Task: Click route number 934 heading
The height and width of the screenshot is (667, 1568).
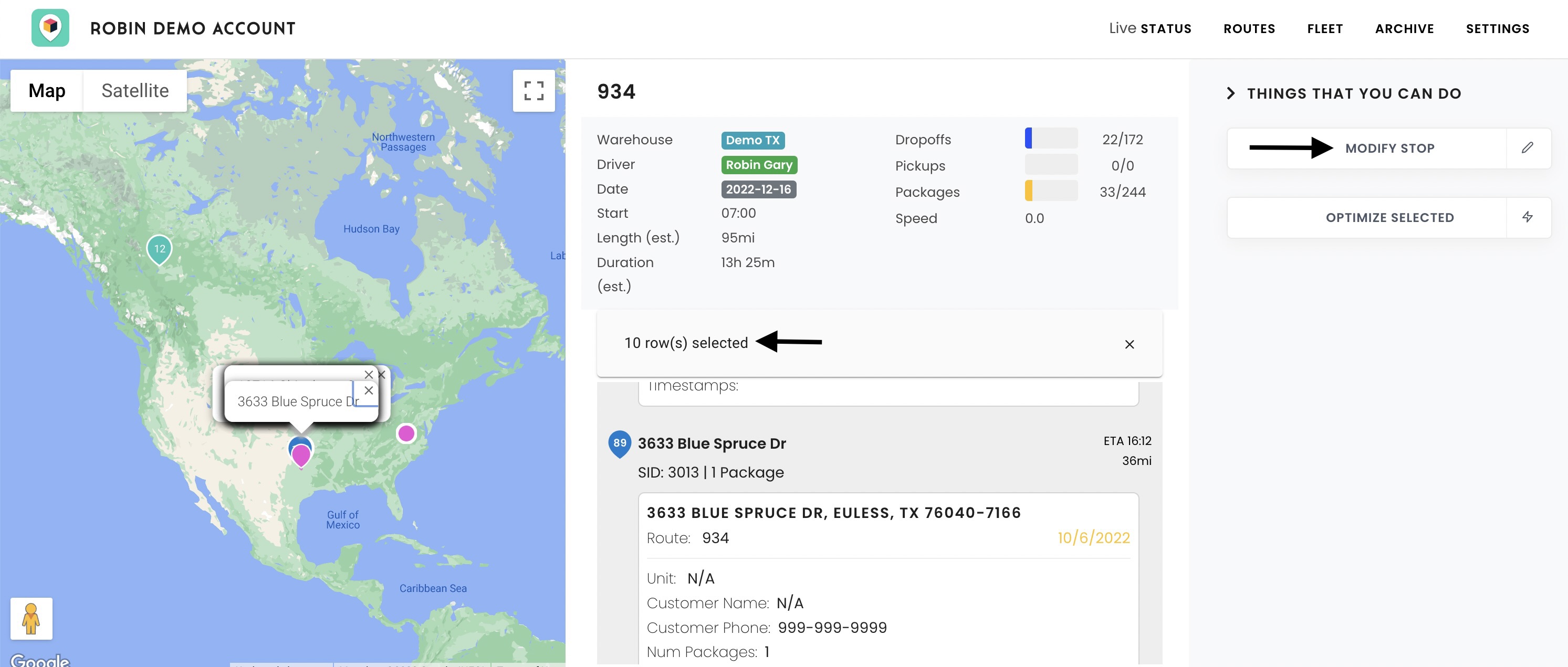Action: click(x=616, y=92)
